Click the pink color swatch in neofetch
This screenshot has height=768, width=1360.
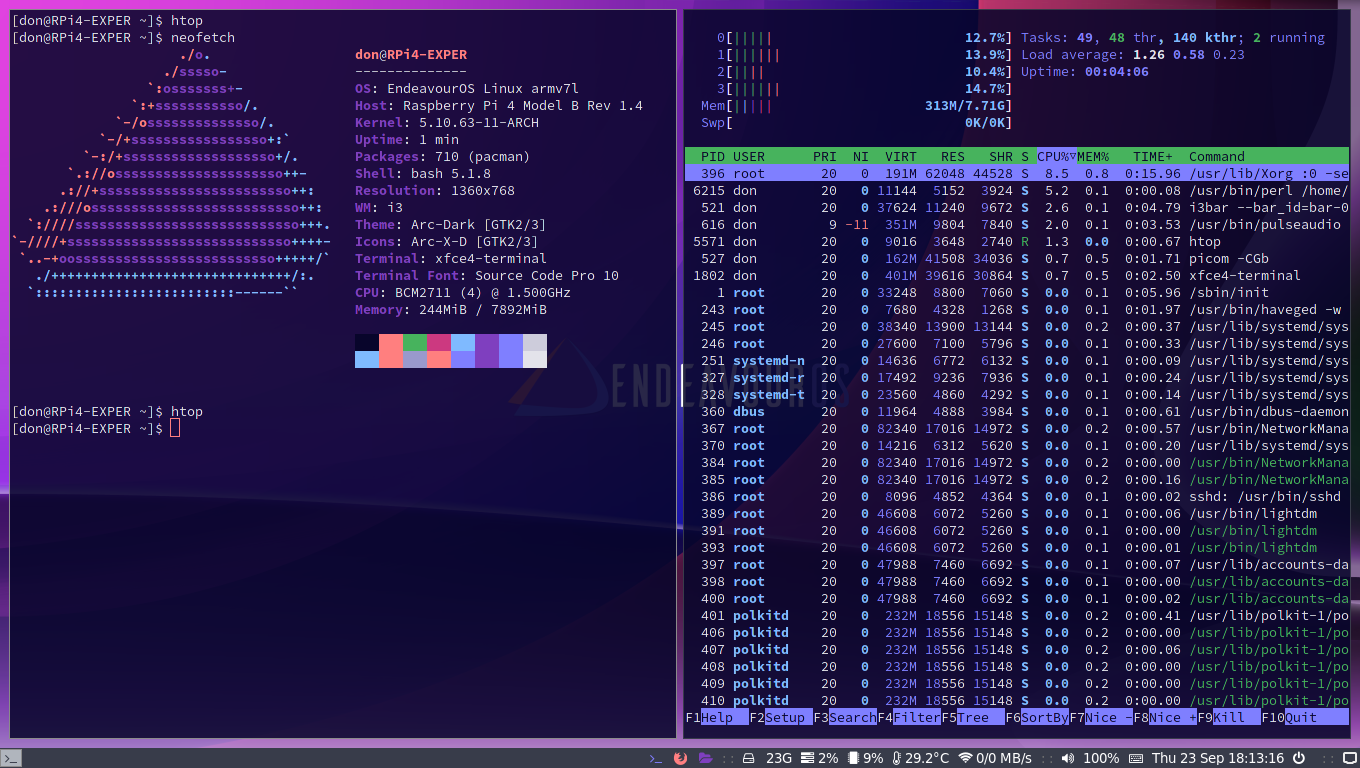point(439,342)
